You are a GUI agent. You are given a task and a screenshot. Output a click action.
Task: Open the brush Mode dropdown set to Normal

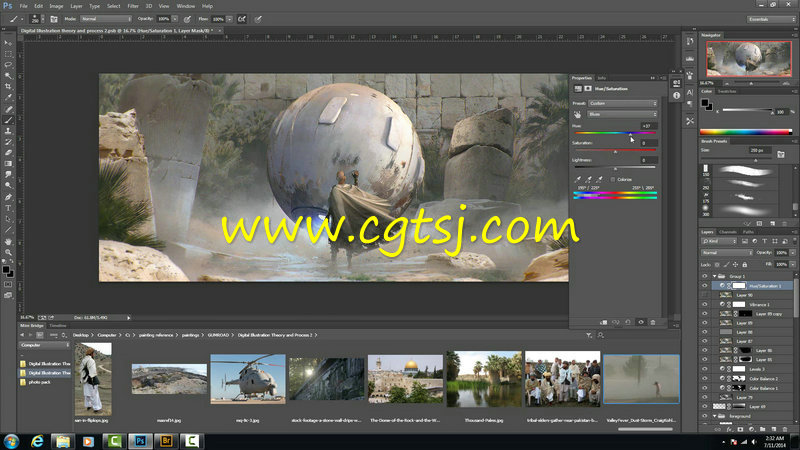tap(106, 19)
